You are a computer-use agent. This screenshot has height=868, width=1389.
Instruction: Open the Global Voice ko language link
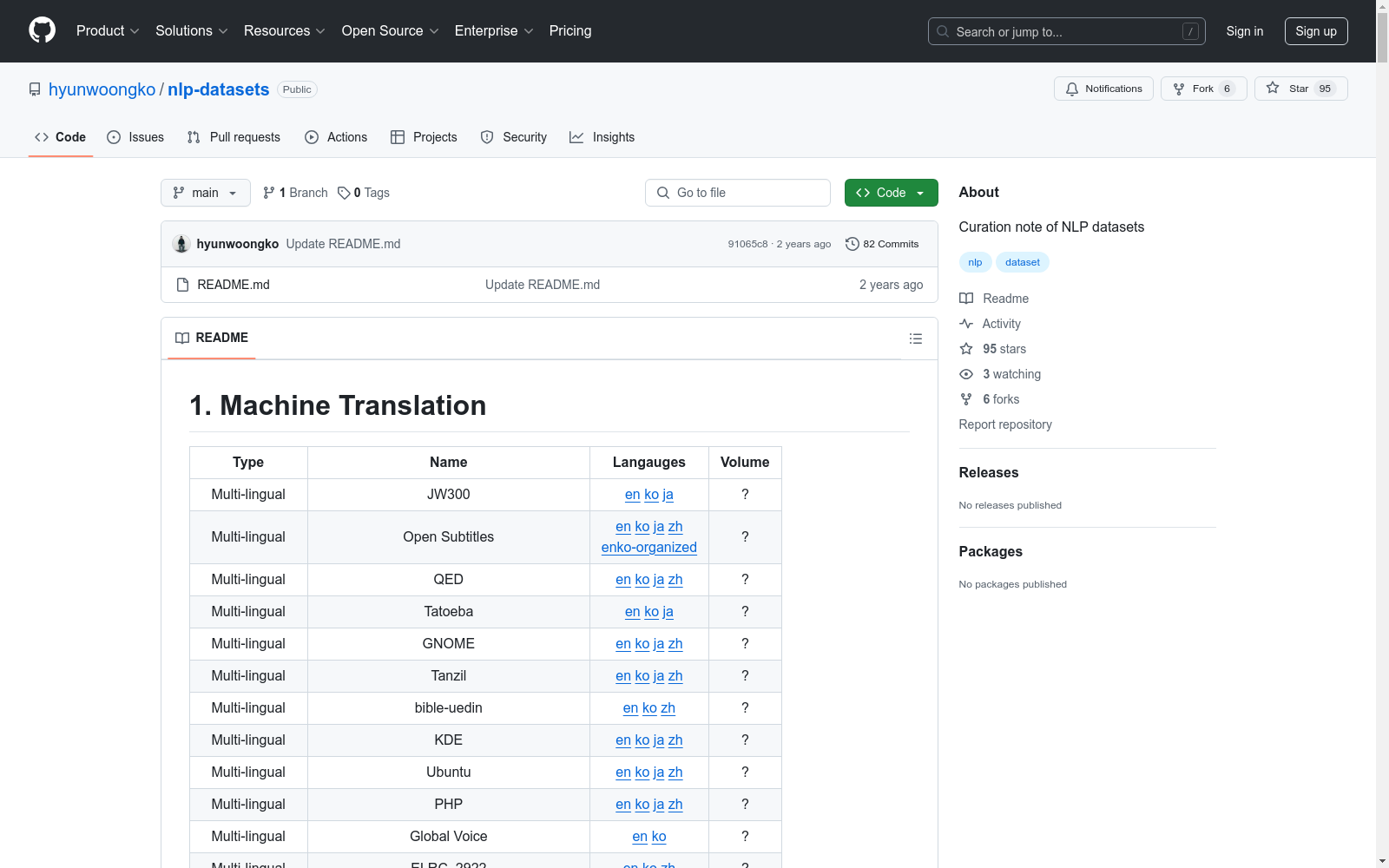tap(659, 837)
